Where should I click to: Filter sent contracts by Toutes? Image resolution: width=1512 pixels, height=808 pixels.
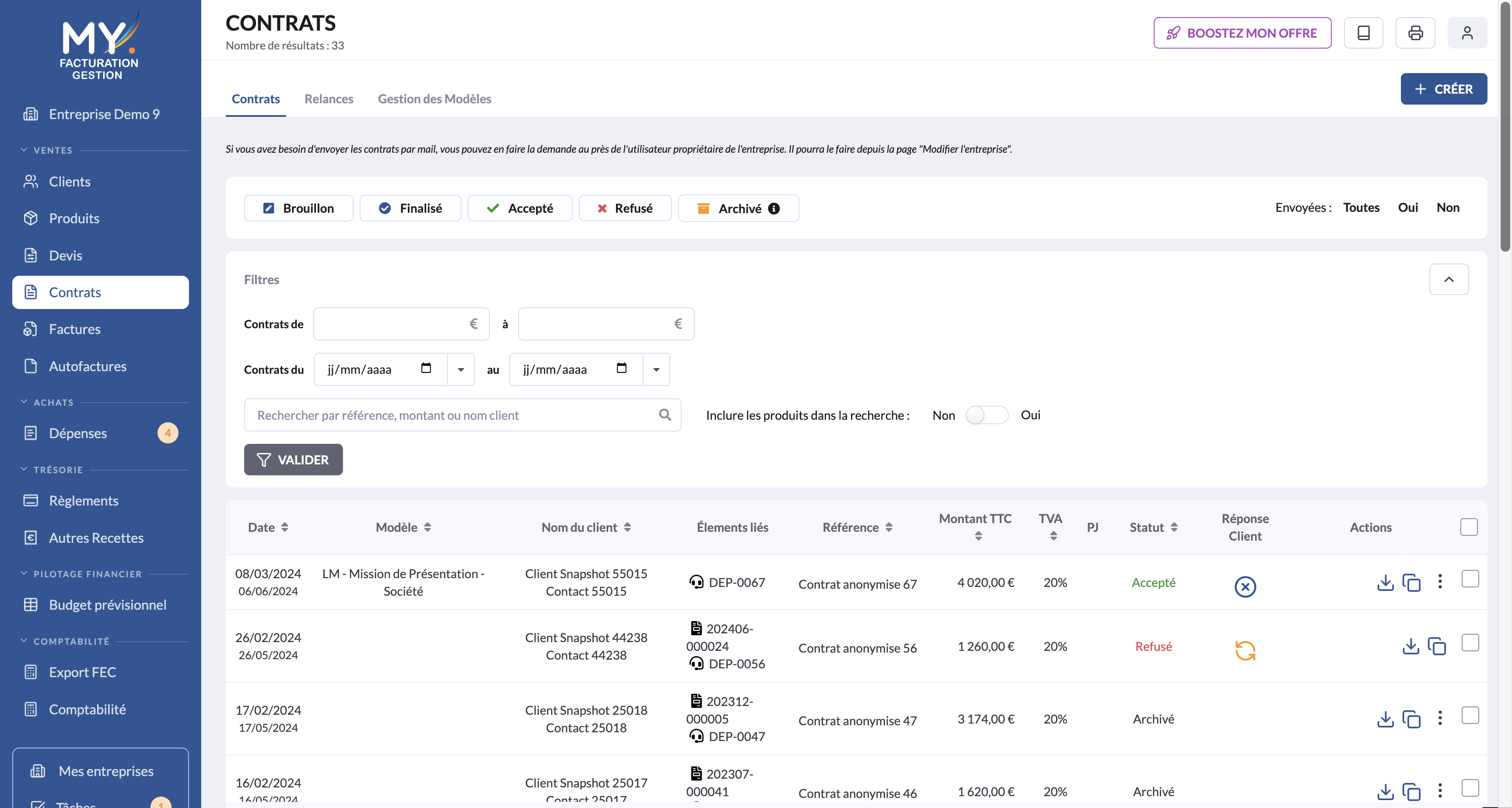pos(1361,207)
